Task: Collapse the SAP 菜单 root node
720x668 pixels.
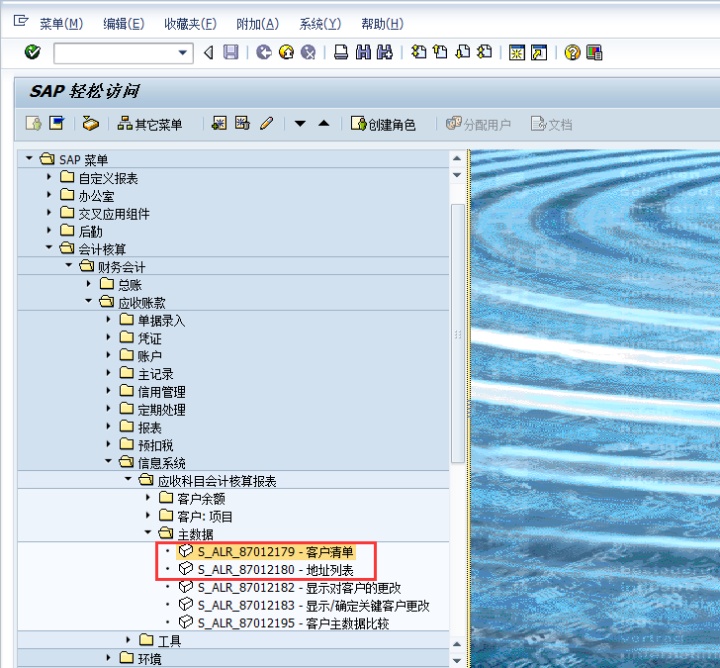Action: 29,158
